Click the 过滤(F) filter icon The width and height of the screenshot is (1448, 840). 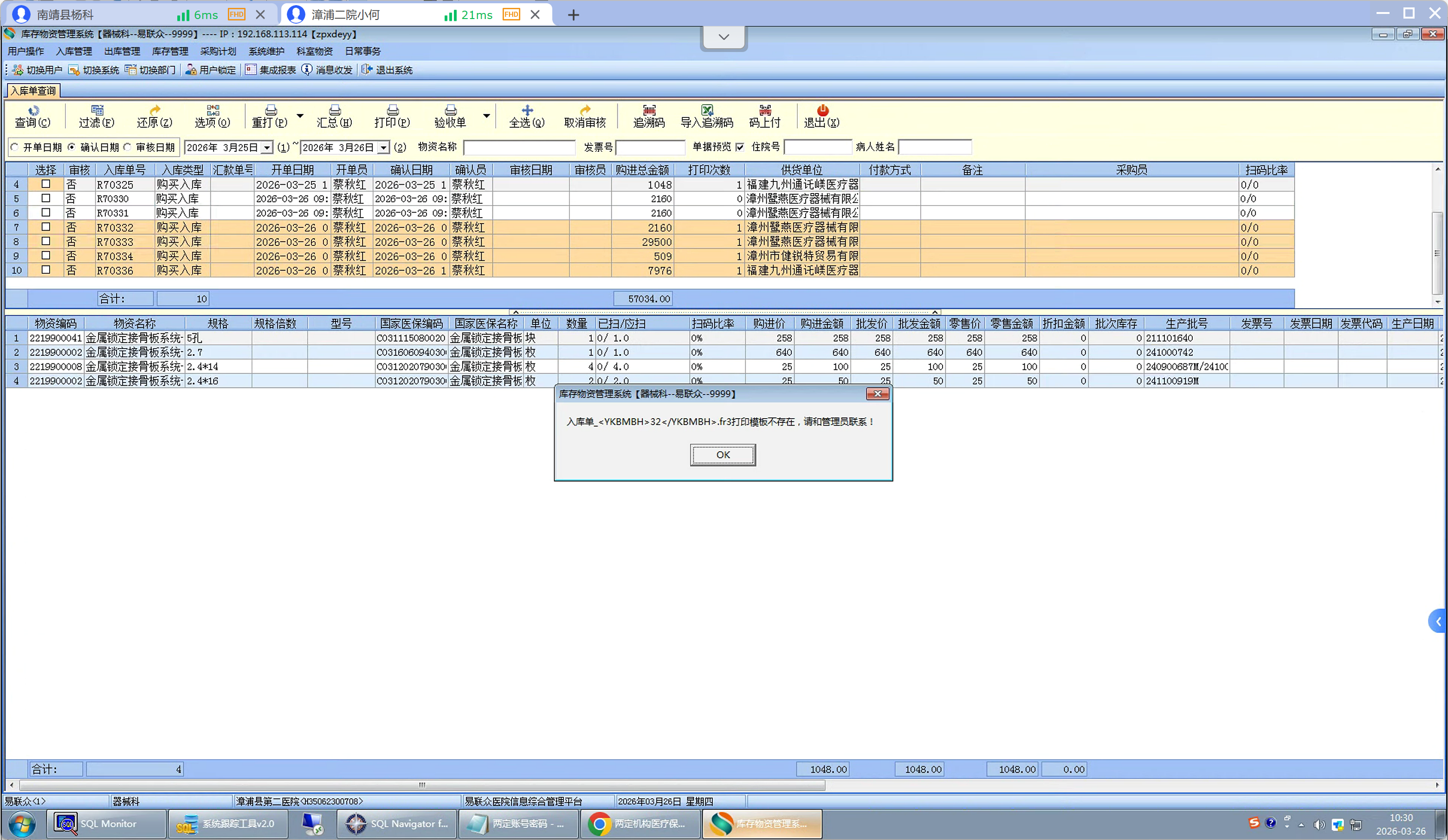[97, 110]
